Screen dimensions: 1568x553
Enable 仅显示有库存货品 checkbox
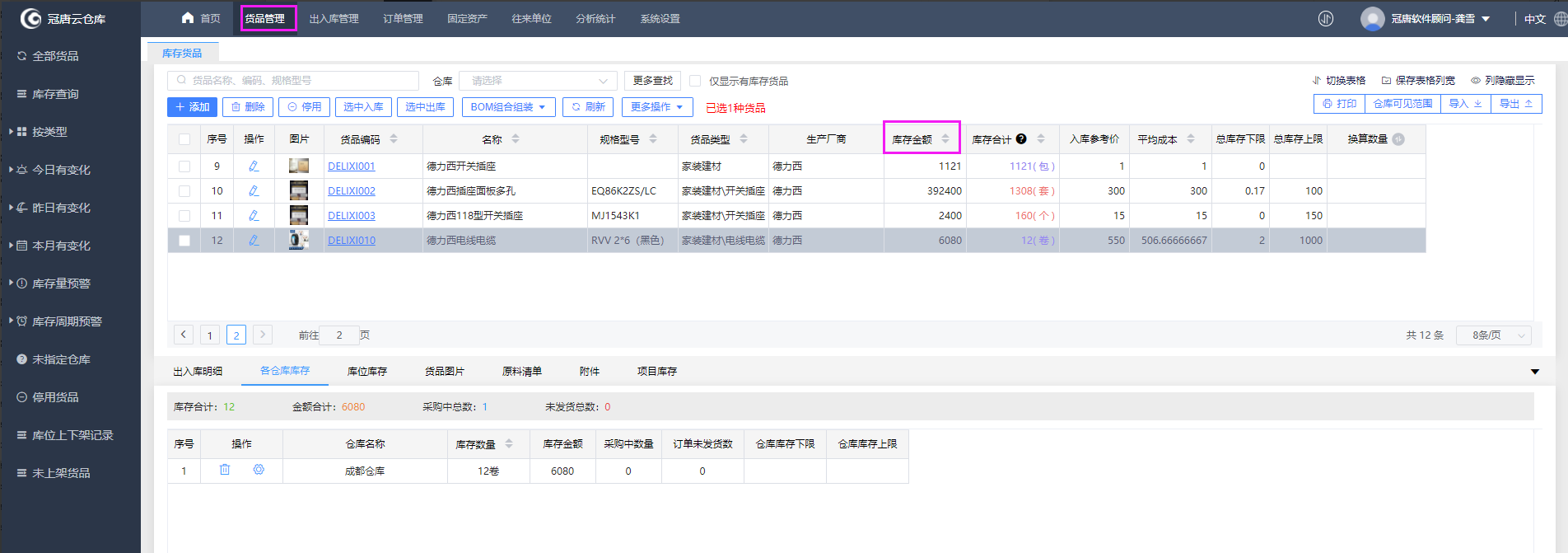click(x=695, y=81)
